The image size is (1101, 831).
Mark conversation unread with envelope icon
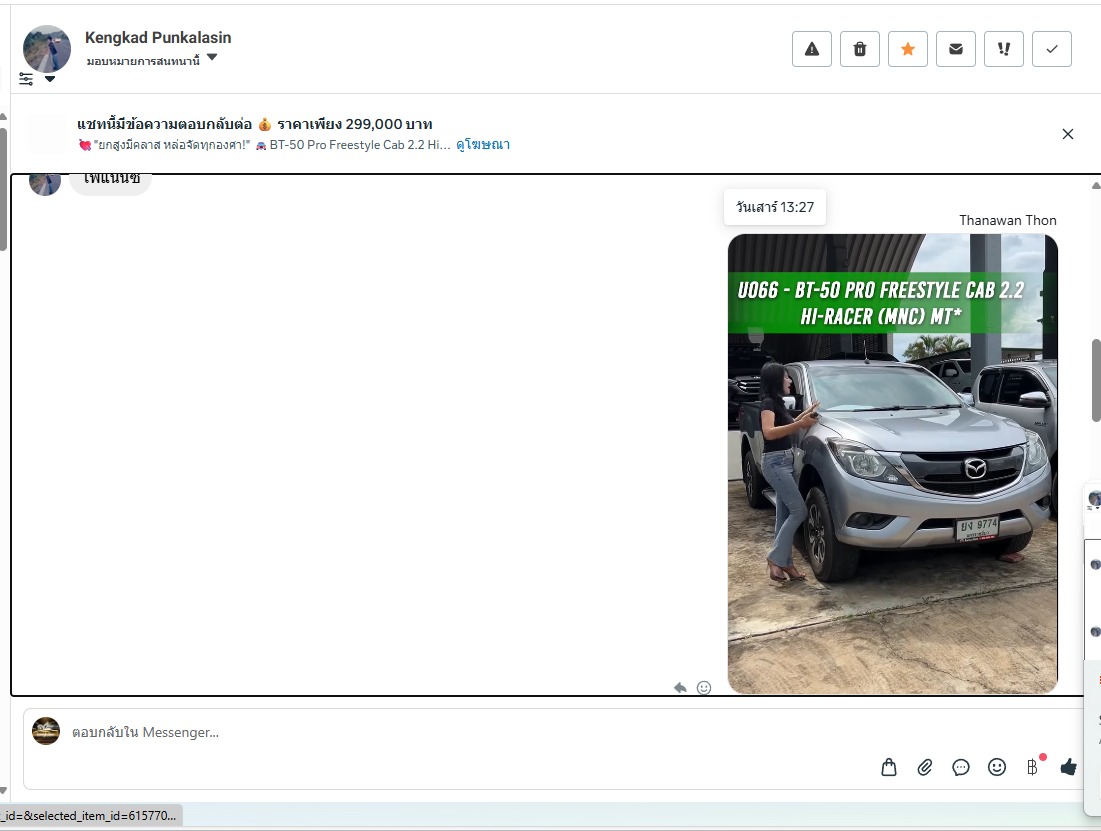coord(956,49)
